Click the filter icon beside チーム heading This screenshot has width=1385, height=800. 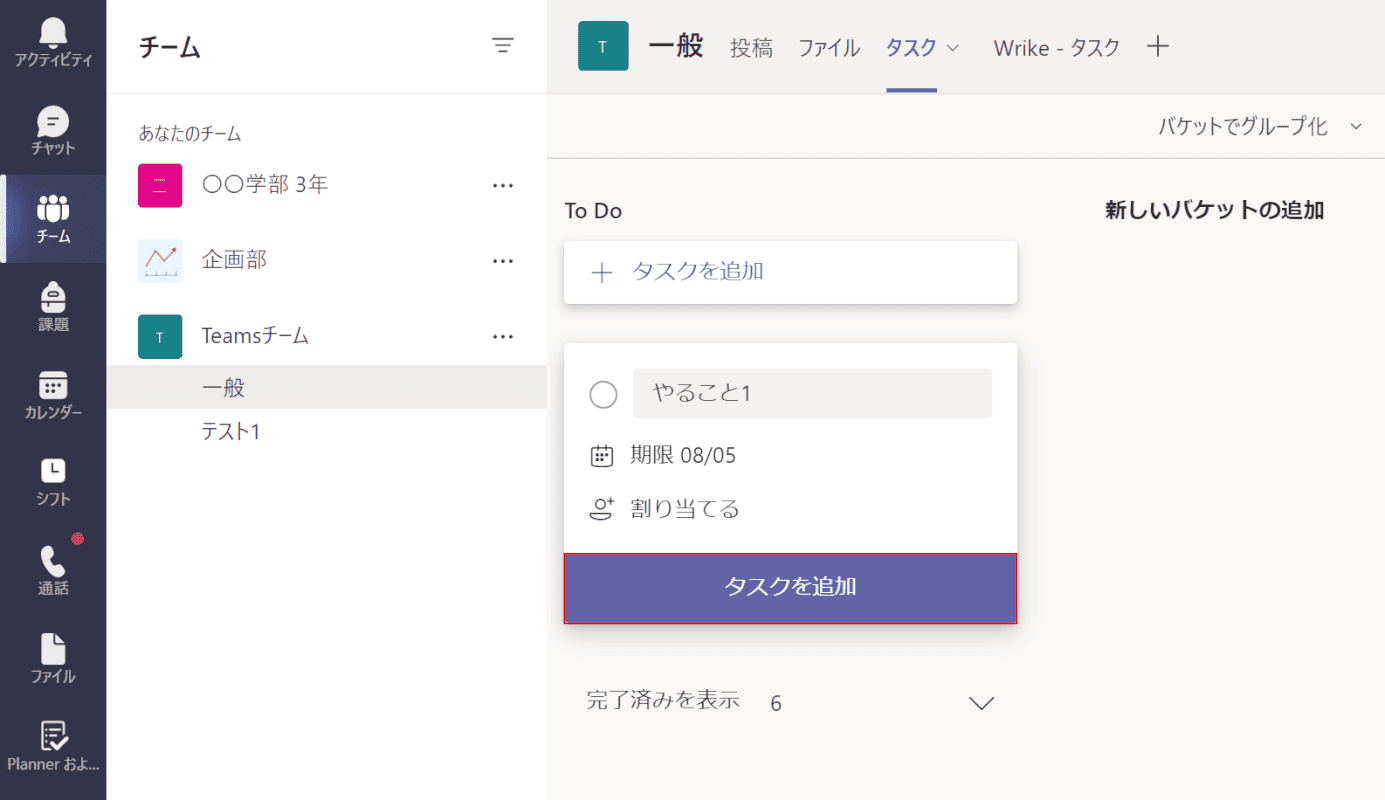click(x=503, y=45)
